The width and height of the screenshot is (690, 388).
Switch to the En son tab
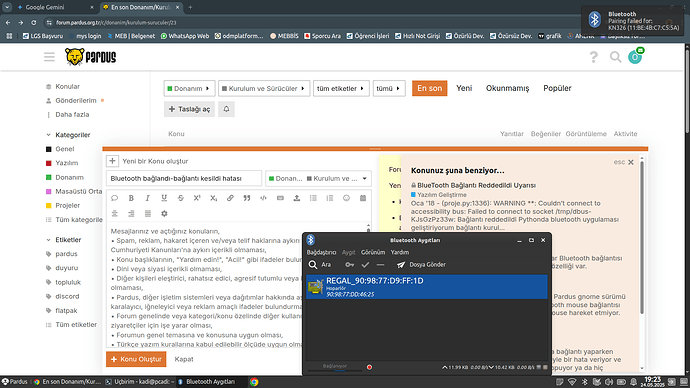pos(429,88)
